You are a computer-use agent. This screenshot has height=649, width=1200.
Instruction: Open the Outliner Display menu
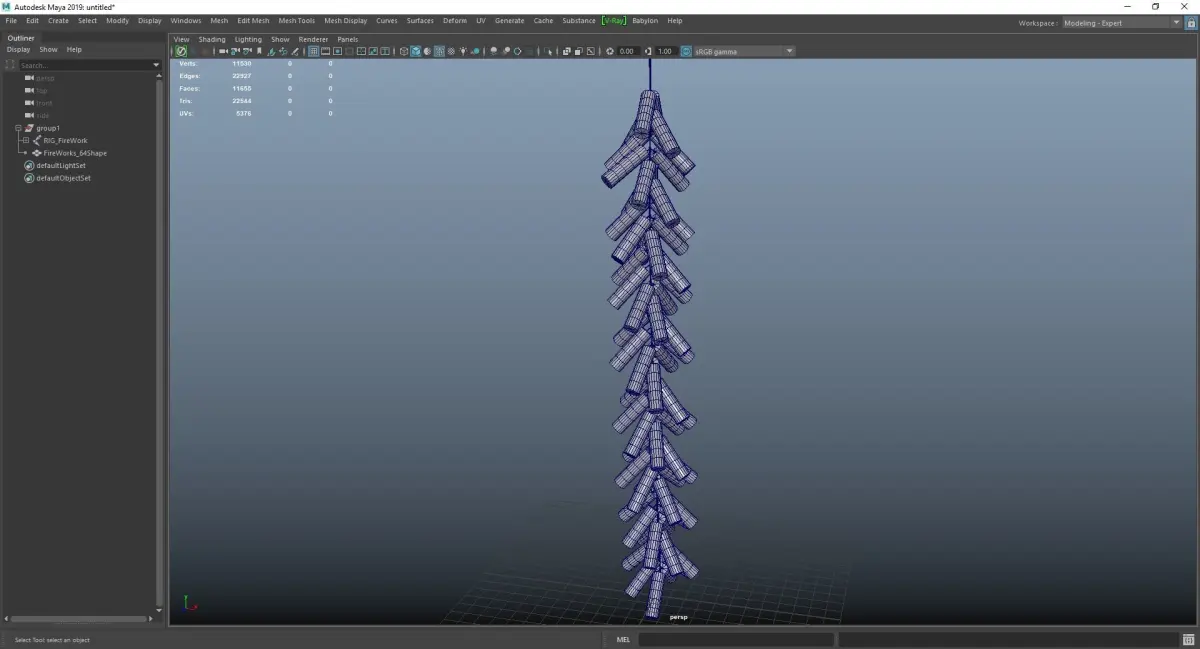[18, 49]
